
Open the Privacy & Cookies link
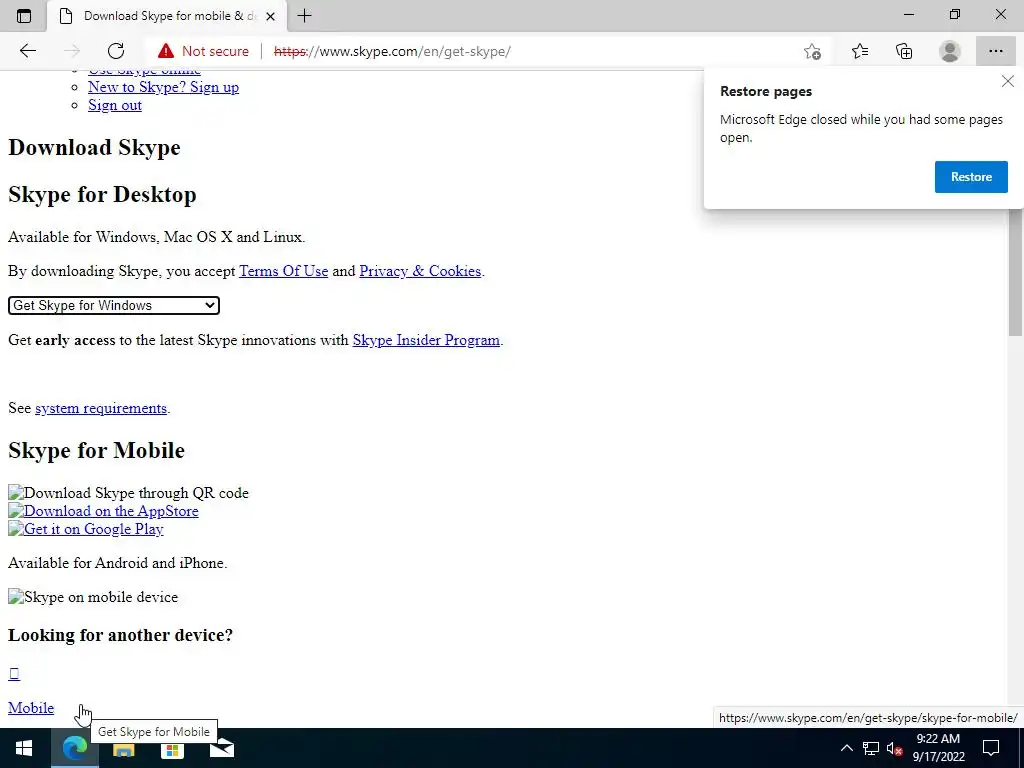coord(420,271)
